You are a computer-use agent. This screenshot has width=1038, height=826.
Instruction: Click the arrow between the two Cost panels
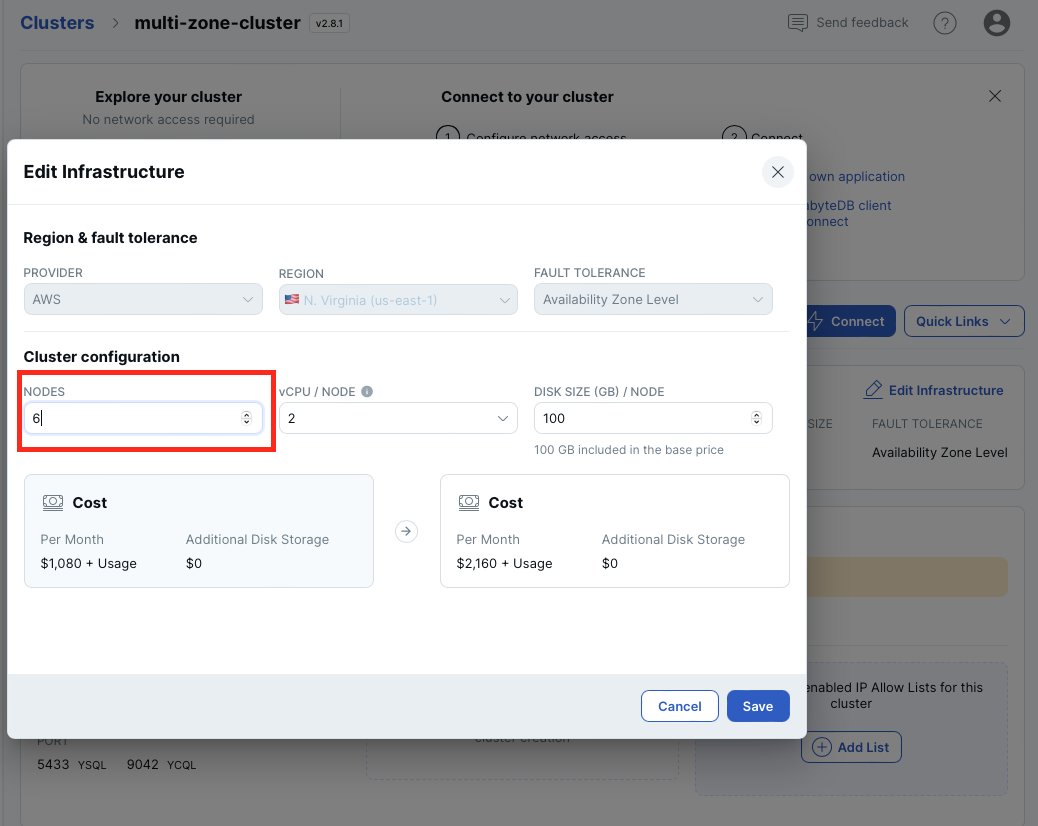[x=406, y=531]
